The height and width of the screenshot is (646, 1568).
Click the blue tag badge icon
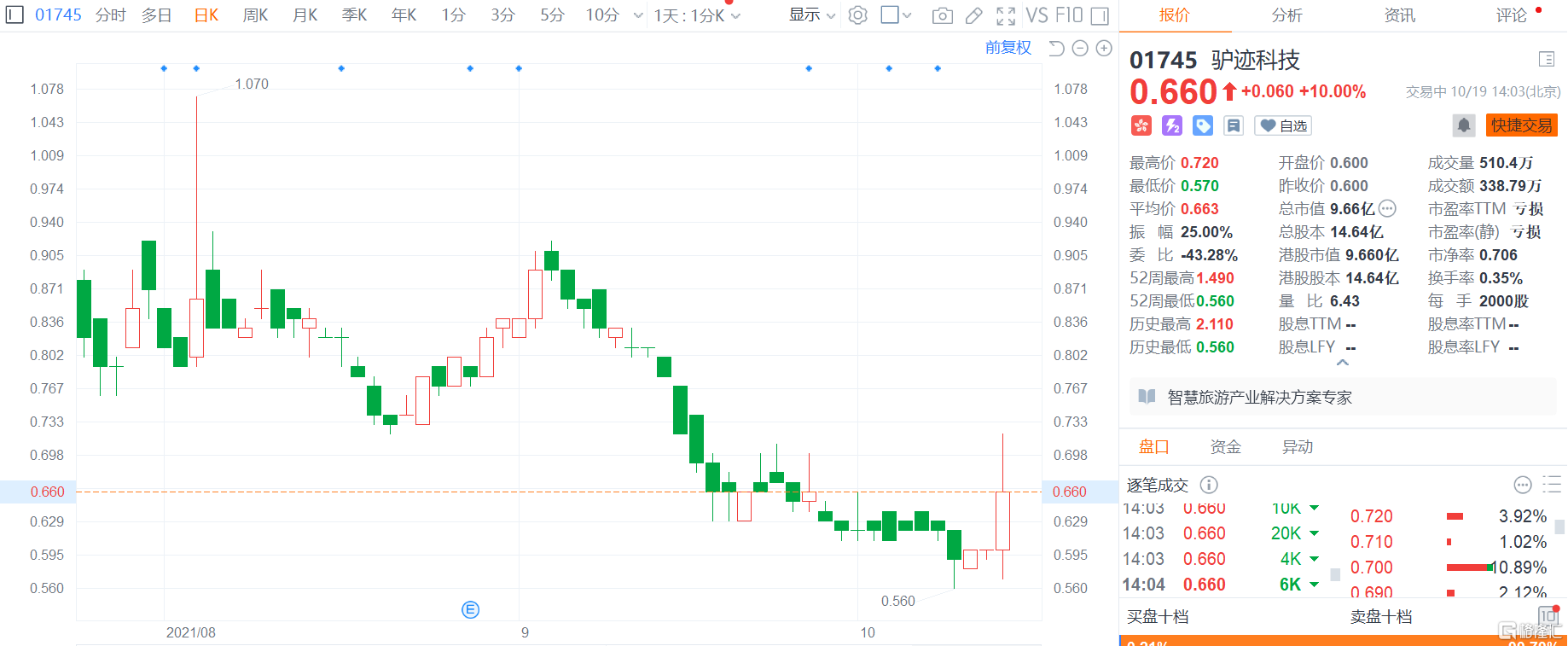pyautogui.click(x=1203, y=125)
